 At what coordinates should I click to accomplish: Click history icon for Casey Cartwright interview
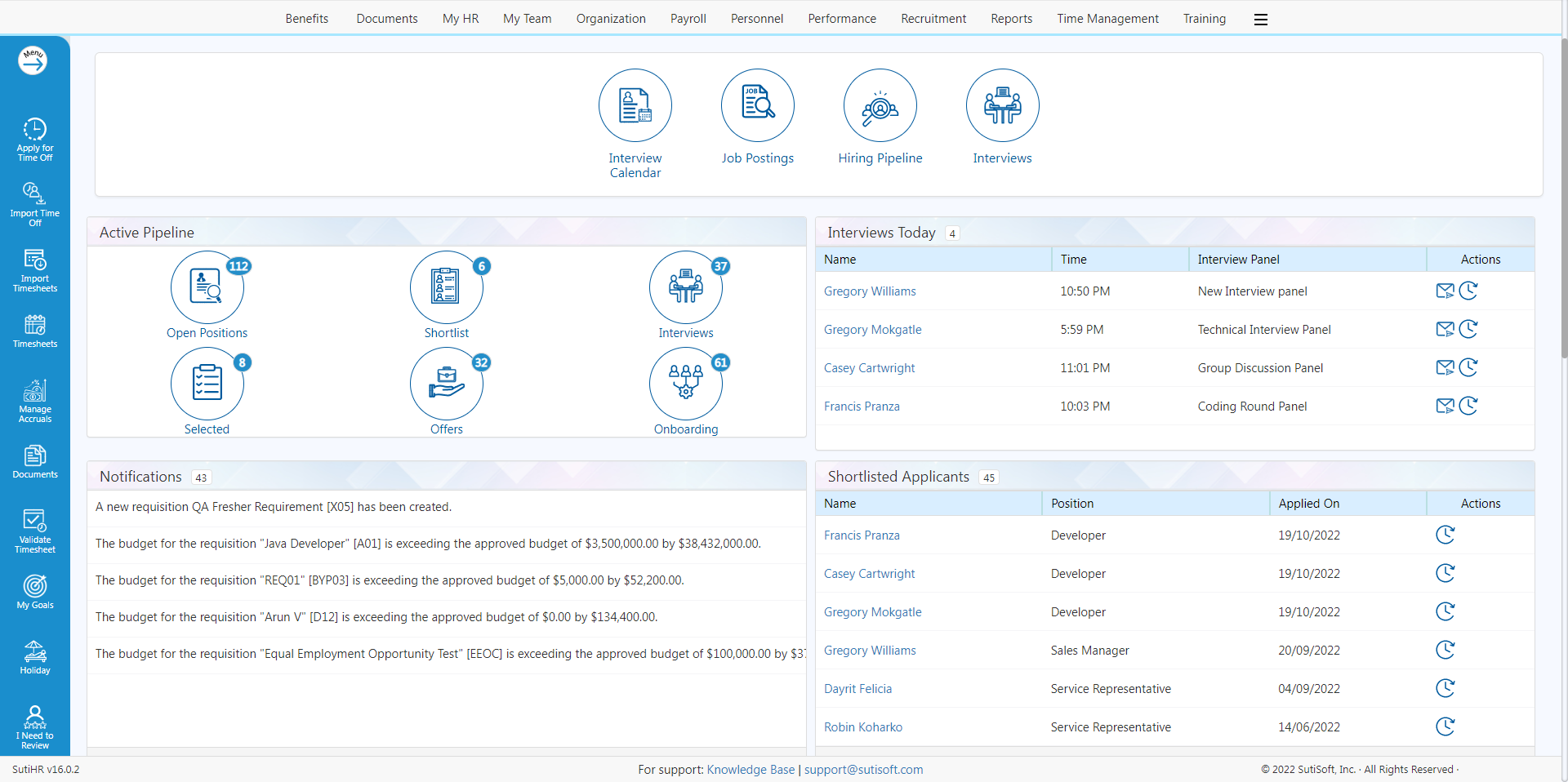pyautogui.click(x=1468, y=368)
